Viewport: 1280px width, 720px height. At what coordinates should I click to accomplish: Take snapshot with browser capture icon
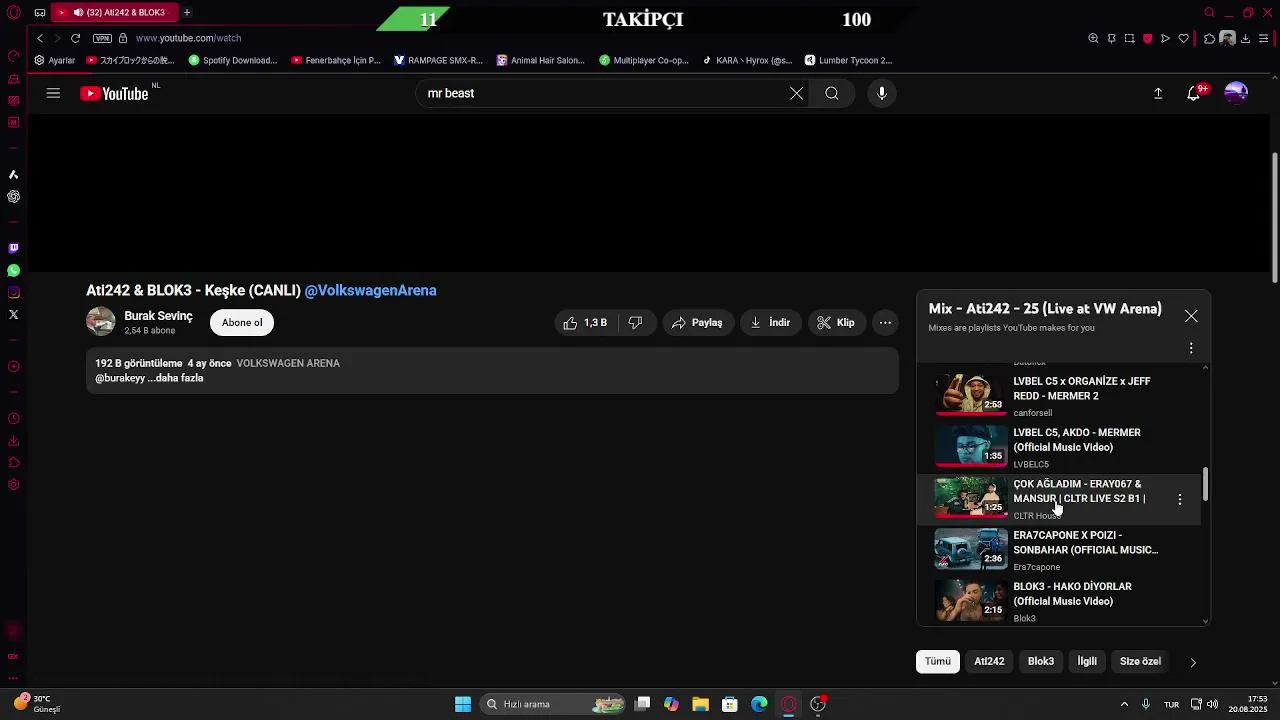[x=1129, y=38]
